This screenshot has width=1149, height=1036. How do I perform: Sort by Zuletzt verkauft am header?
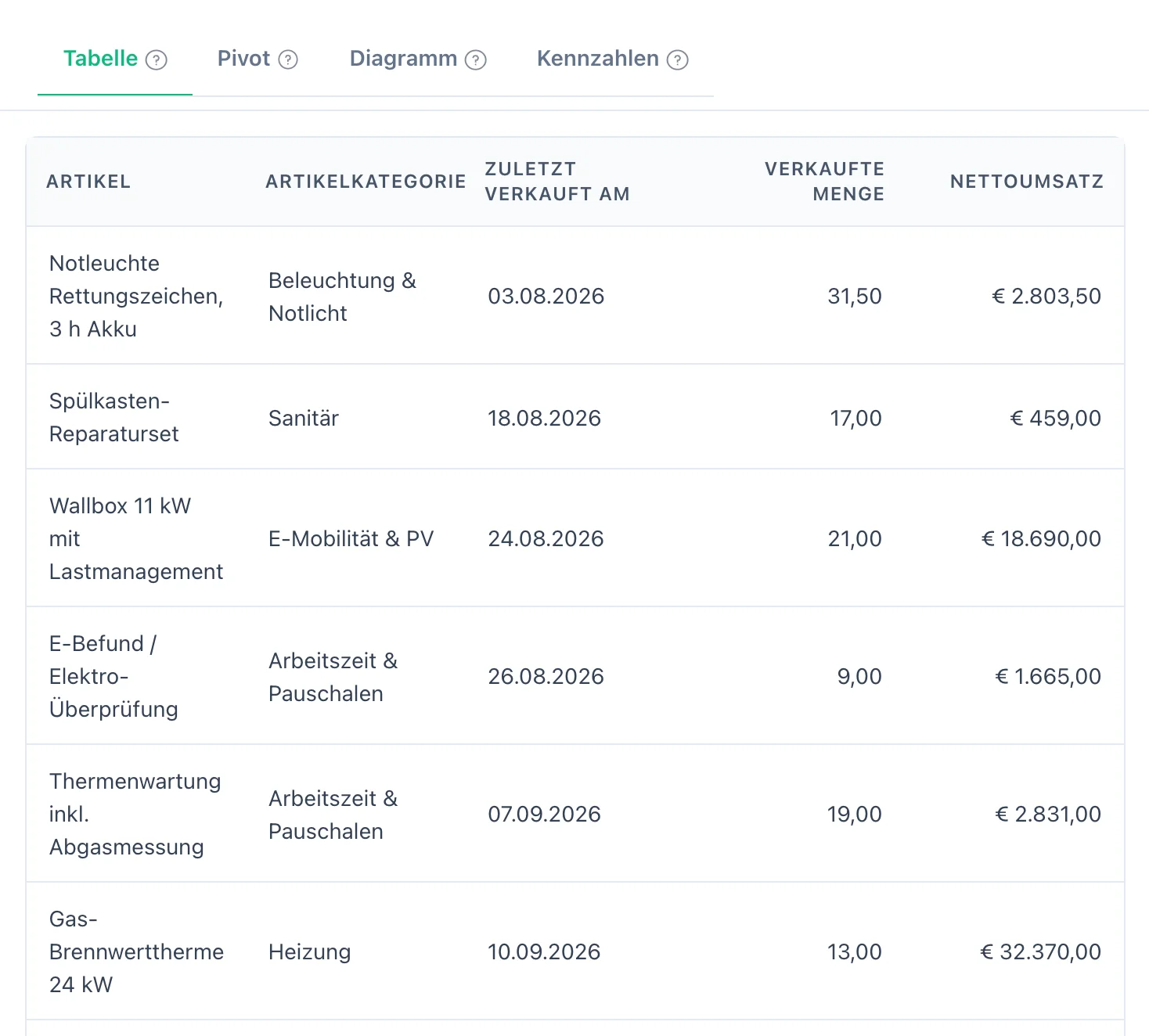point(557,182)
